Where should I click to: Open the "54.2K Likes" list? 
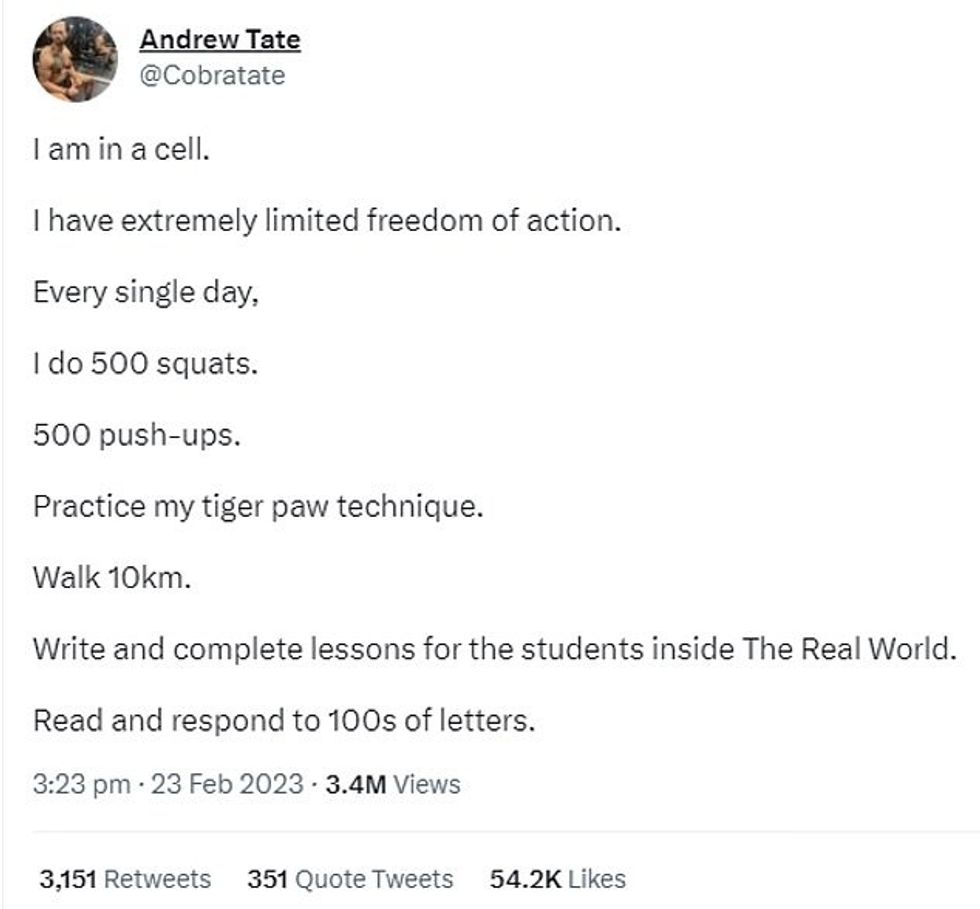(558, 879)
